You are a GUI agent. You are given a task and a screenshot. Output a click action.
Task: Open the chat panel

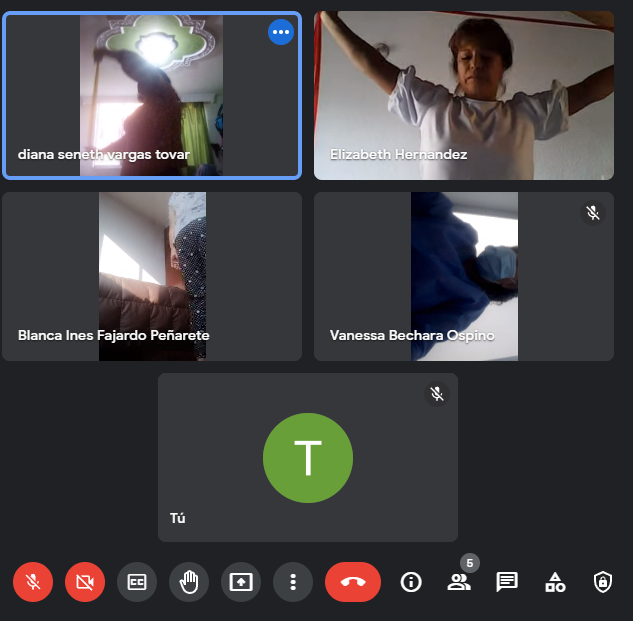coord(507,582)
